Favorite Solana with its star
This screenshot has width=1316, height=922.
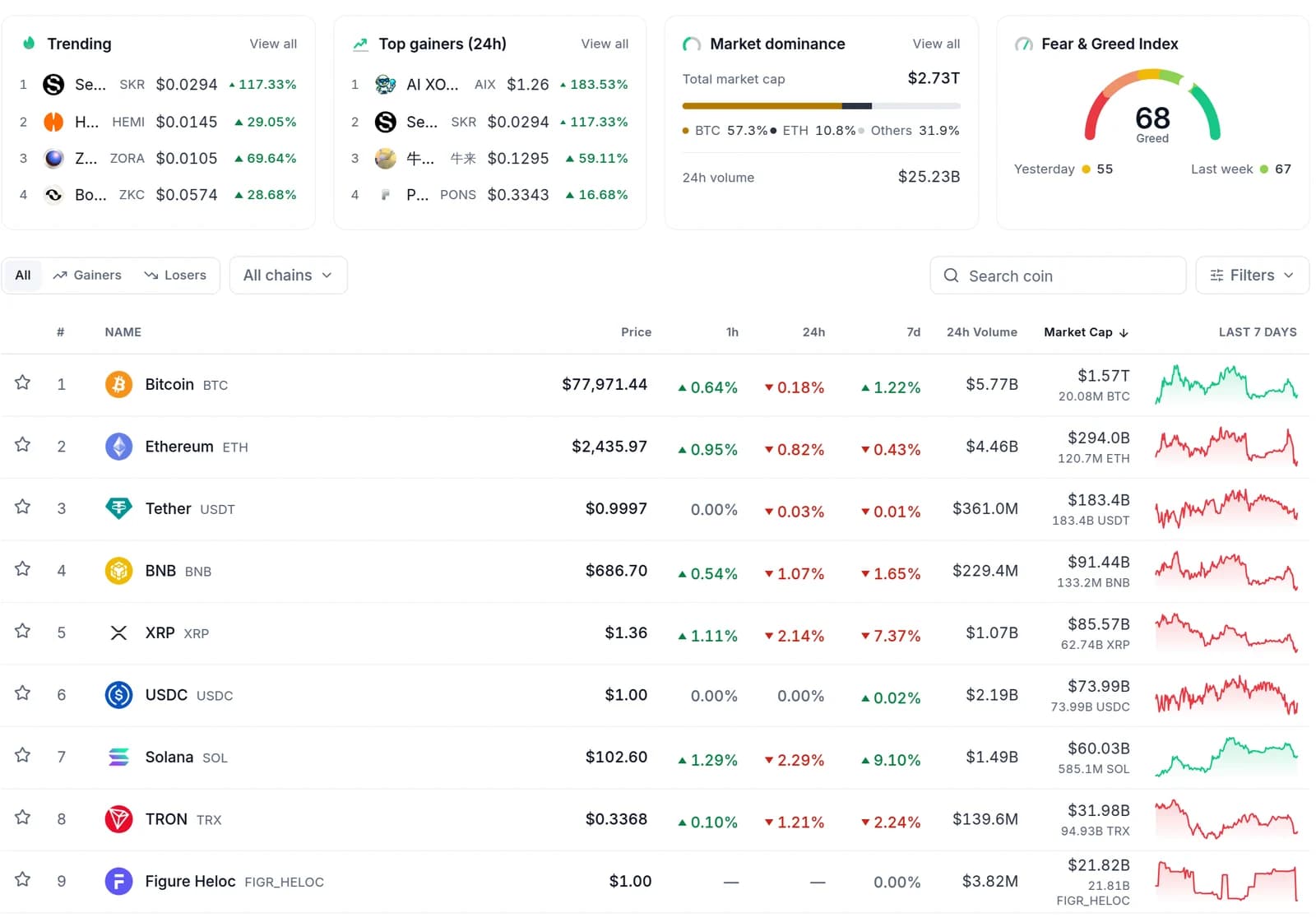point(23,755)
